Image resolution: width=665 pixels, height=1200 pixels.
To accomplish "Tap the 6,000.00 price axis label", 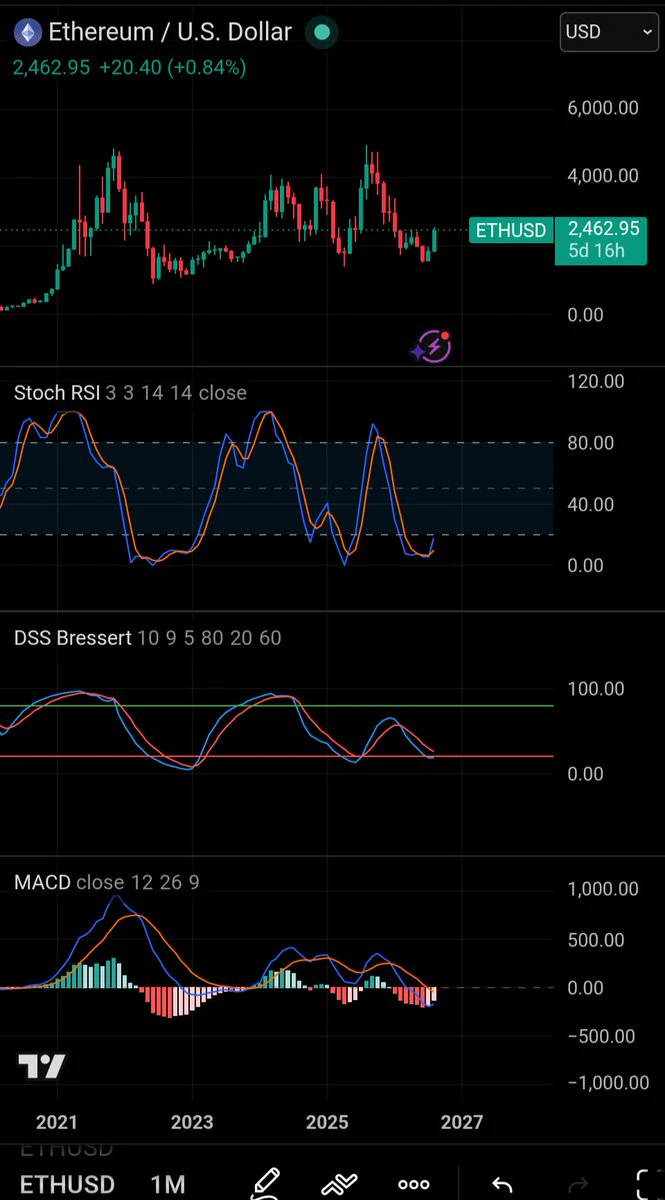I will pyautogui.click(x=602, y=110).
